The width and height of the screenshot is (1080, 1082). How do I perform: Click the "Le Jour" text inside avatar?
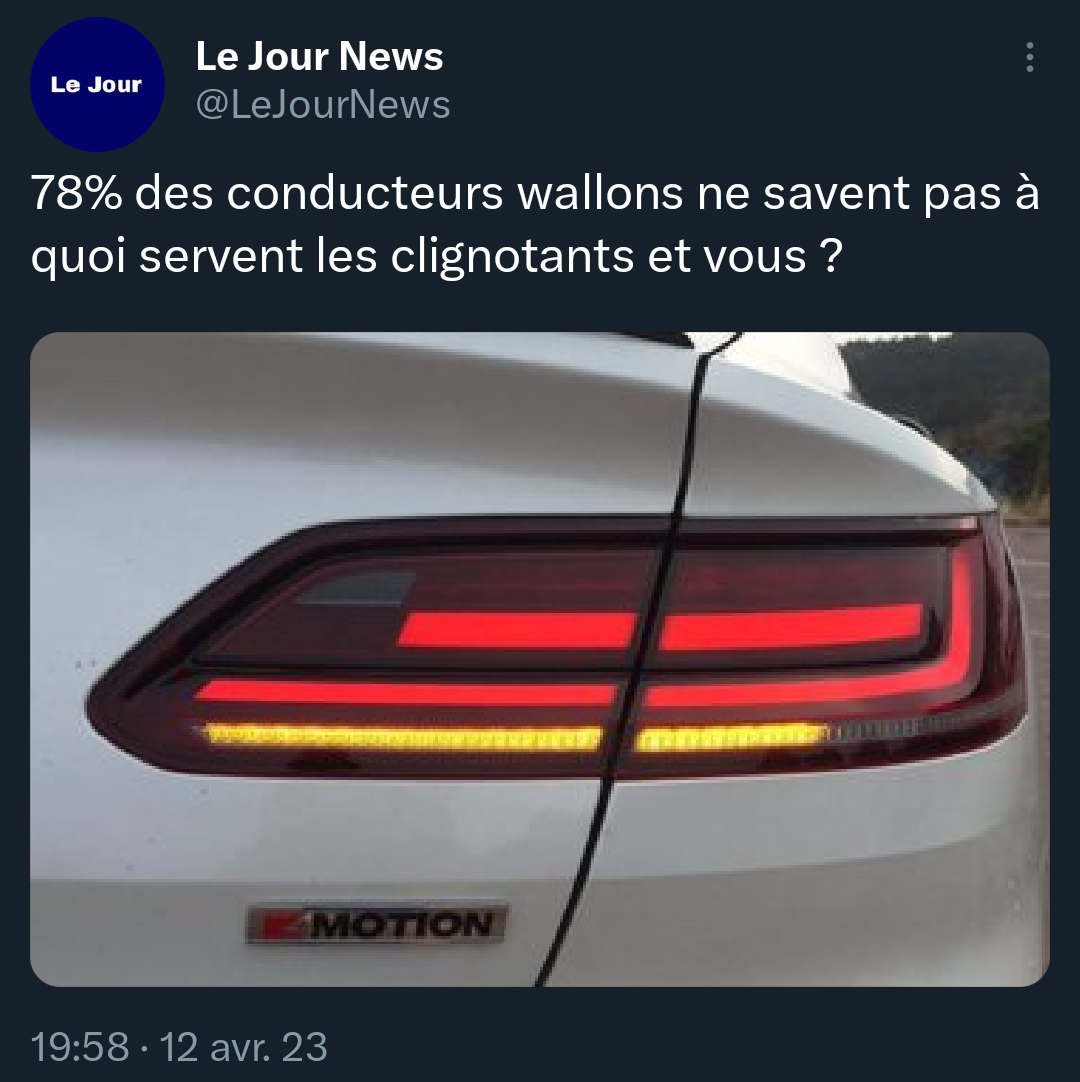coord(96,85)
